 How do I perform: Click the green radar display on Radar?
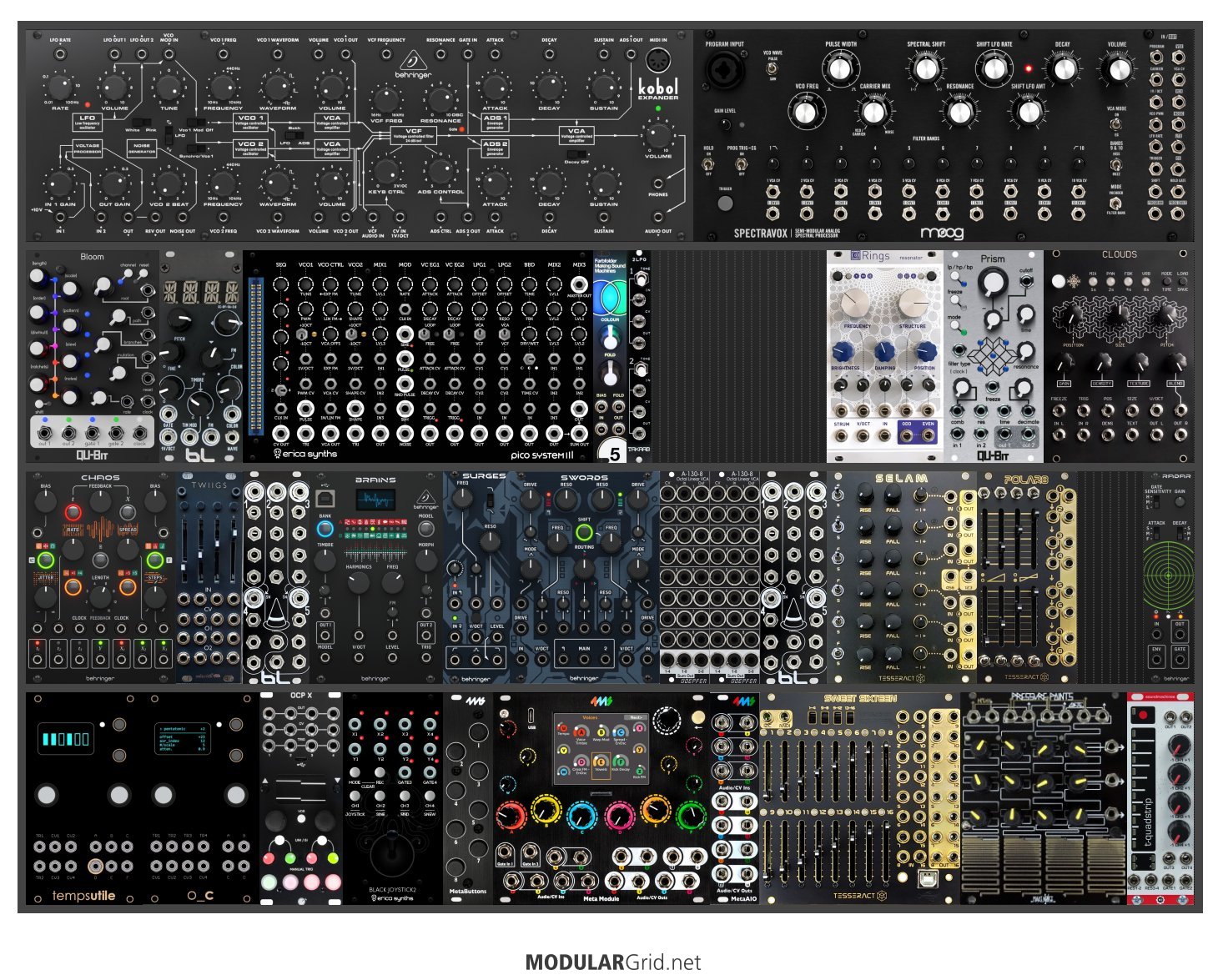[x=1168, y=576]
